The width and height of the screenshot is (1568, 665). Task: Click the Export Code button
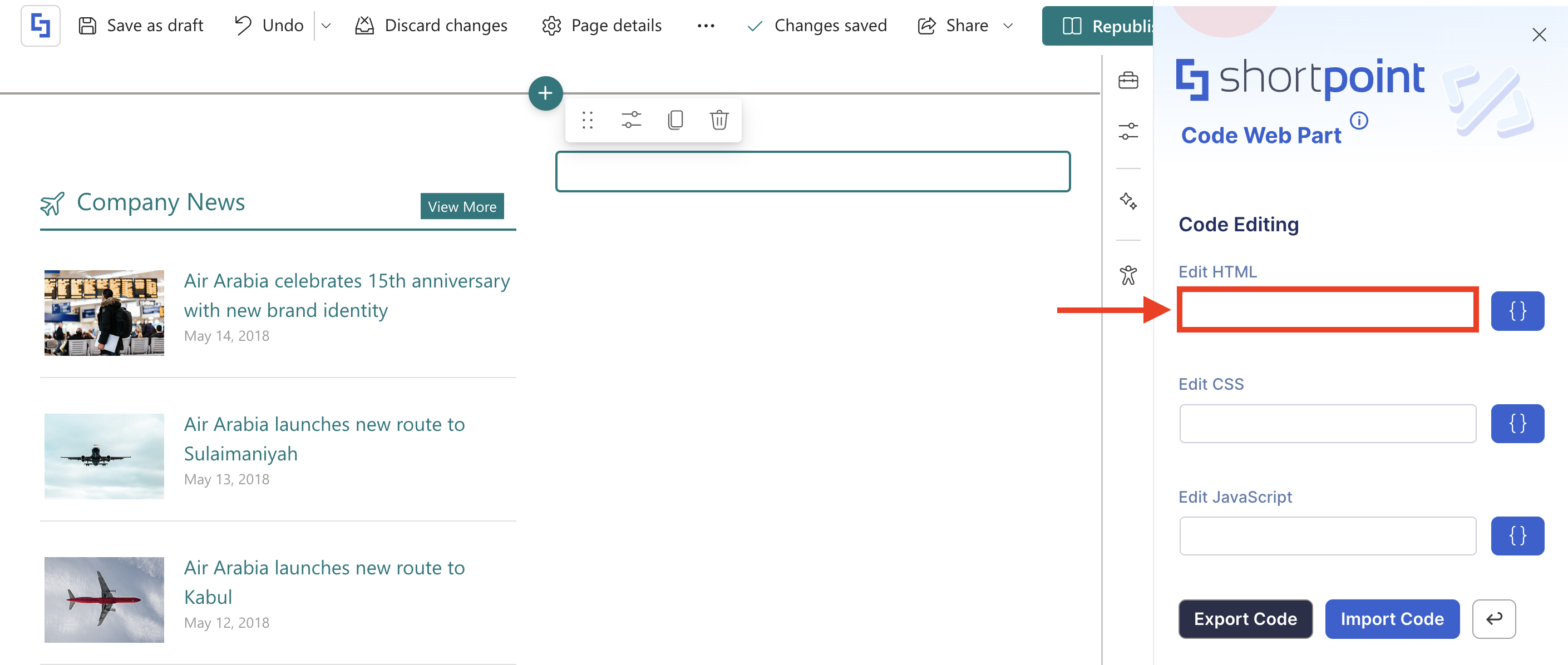tap(1245, 619)
